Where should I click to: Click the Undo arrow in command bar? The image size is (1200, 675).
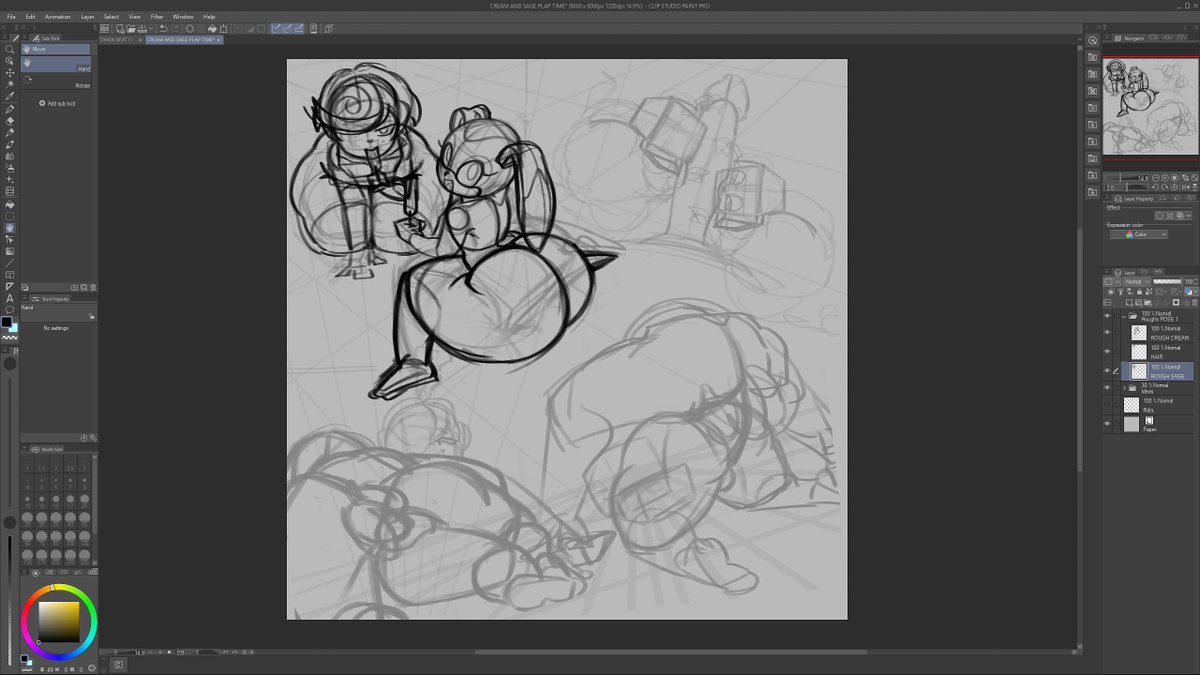[164, 28]
